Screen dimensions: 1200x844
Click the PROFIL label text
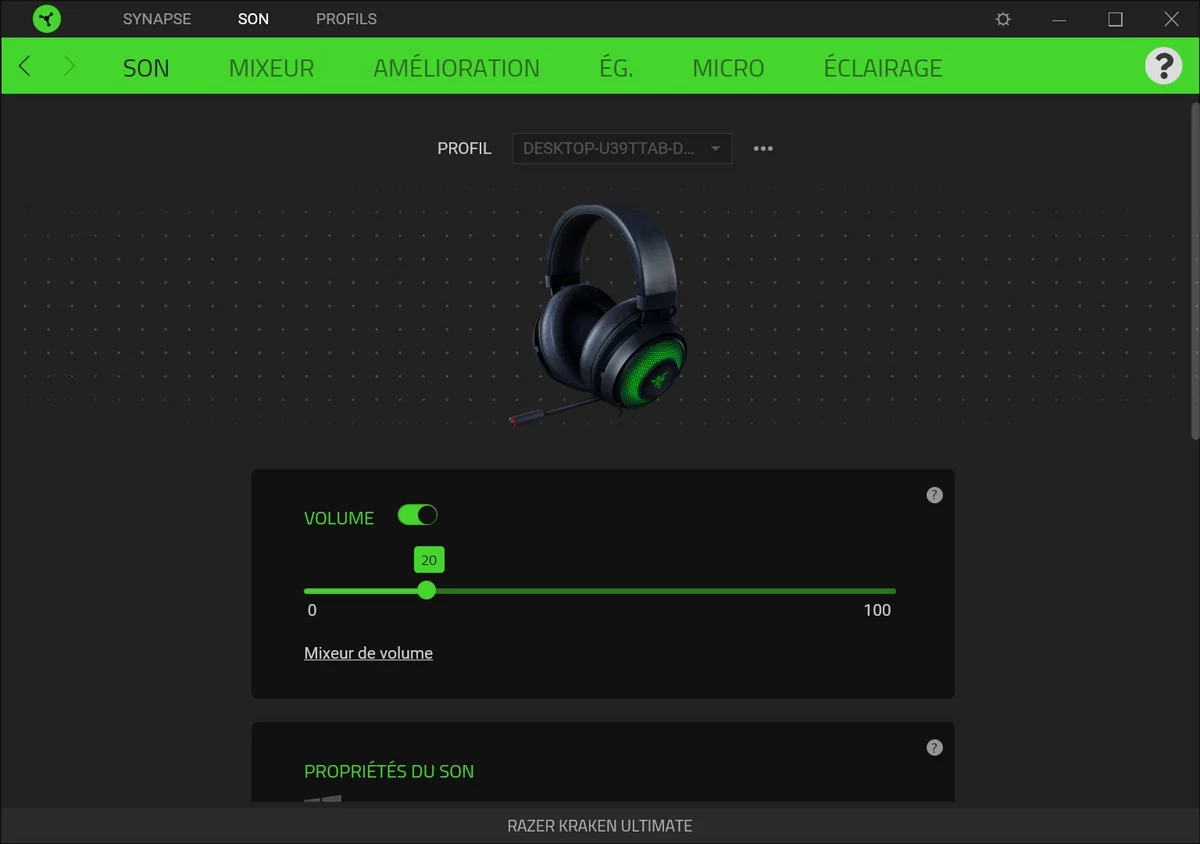[x=464, y=148]
